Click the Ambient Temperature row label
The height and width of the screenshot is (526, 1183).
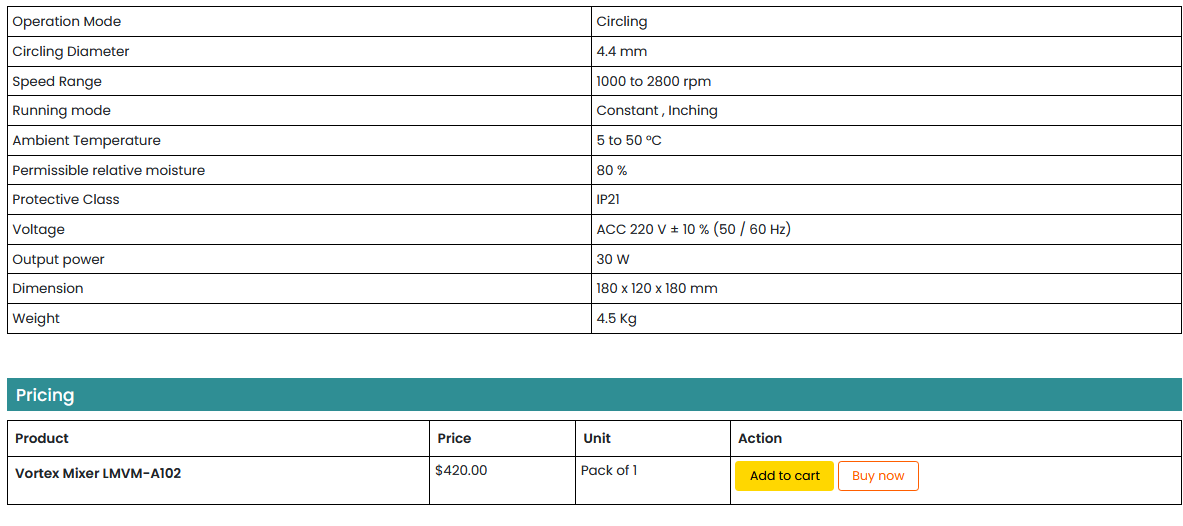point(86,141)
